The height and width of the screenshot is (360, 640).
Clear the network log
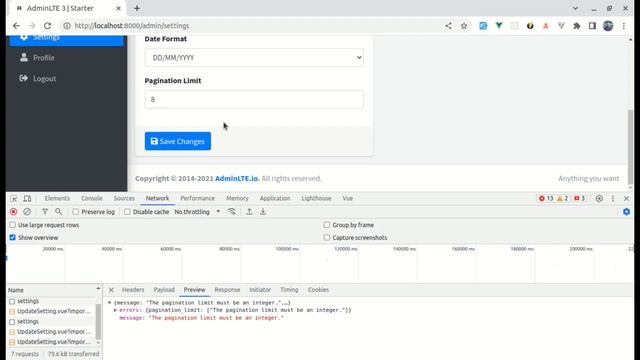(x=27, y=212)
